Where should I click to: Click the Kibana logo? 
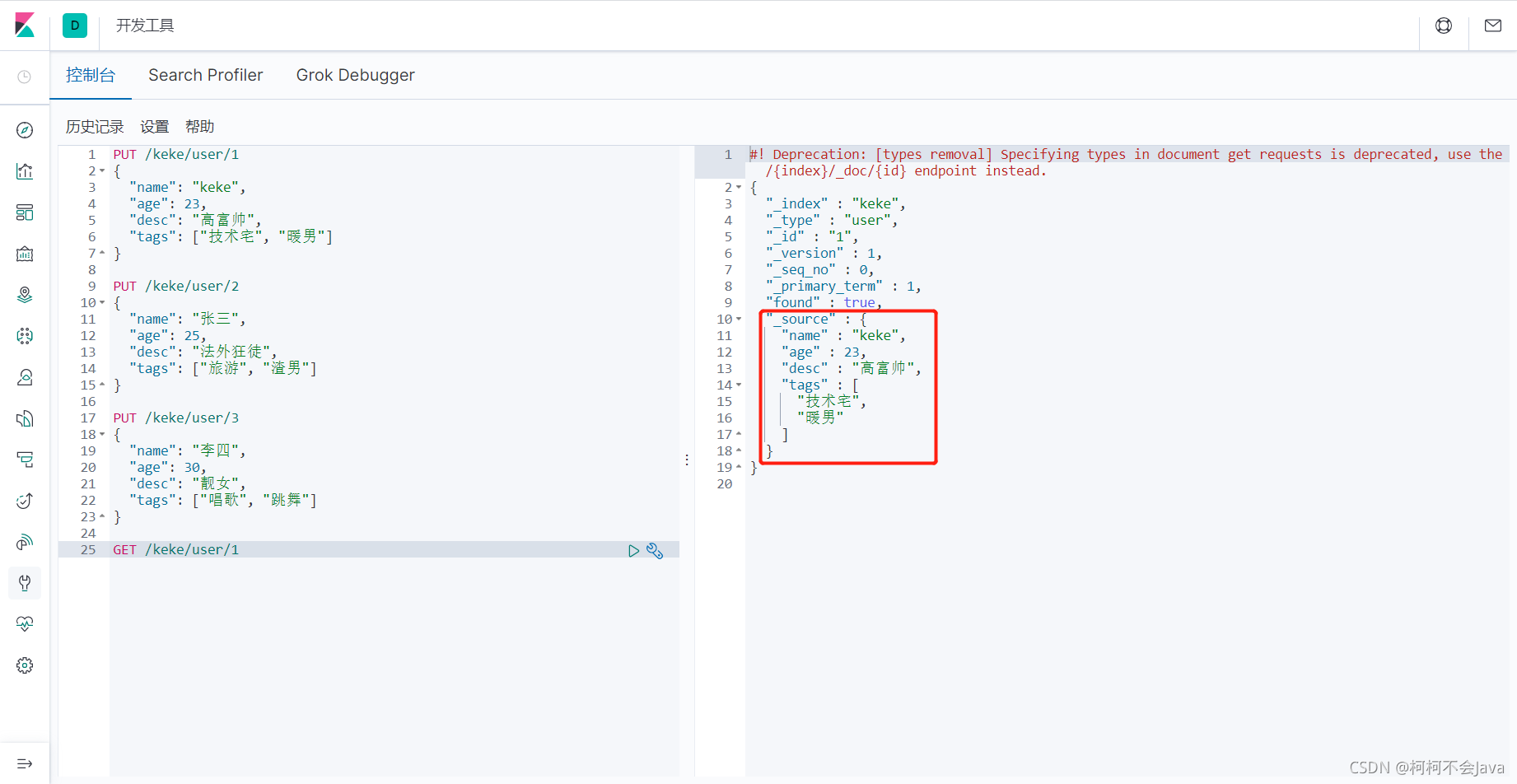25,26
